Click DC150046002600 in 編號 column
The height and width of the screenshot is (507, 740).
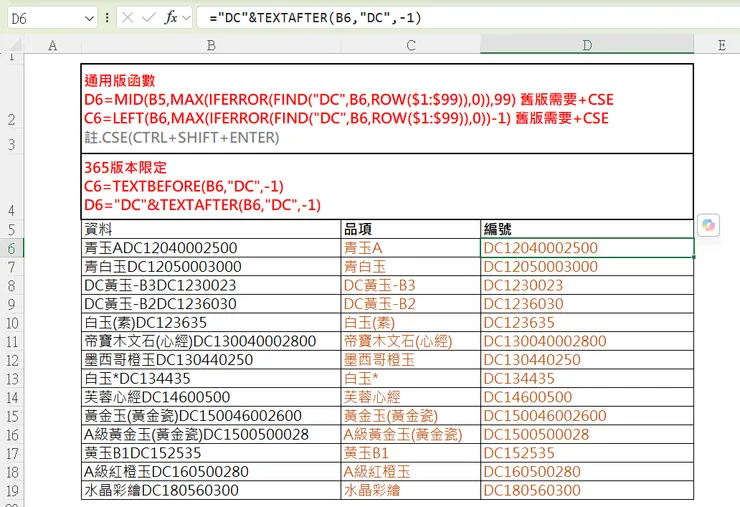click(587, 416)
